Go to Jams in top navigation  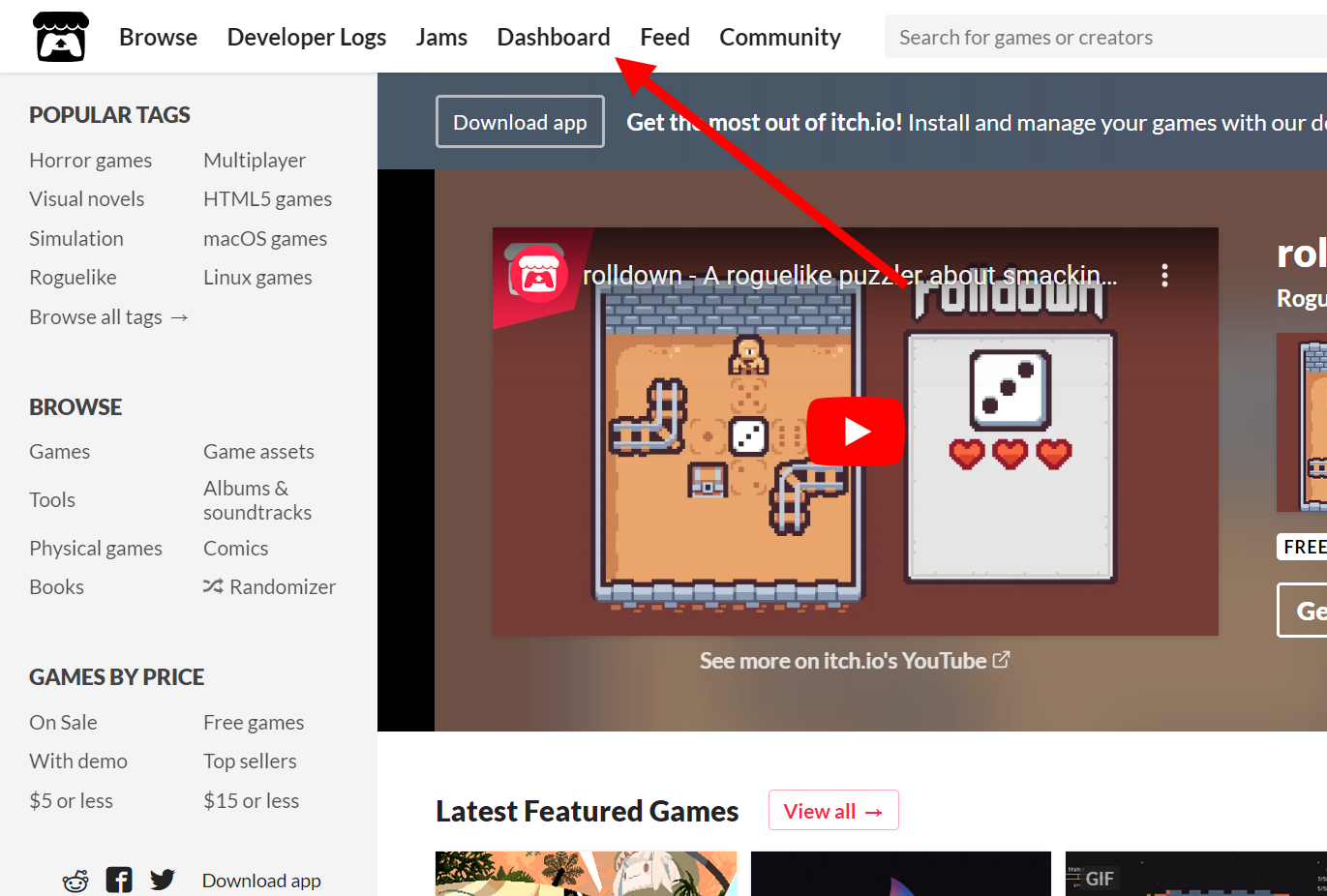[x=441, y=37]
